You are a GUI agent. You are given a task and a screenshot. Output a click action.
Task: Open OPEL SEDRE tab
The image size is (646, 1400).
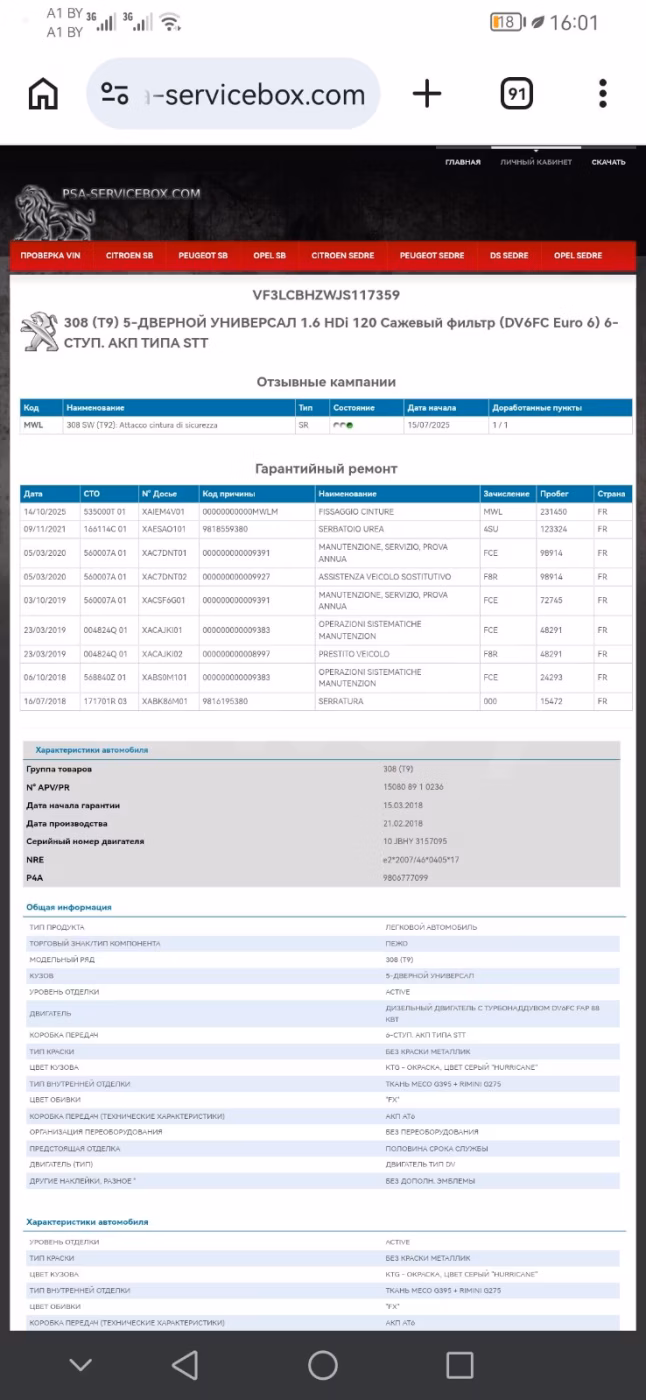(x=578, y=255)
